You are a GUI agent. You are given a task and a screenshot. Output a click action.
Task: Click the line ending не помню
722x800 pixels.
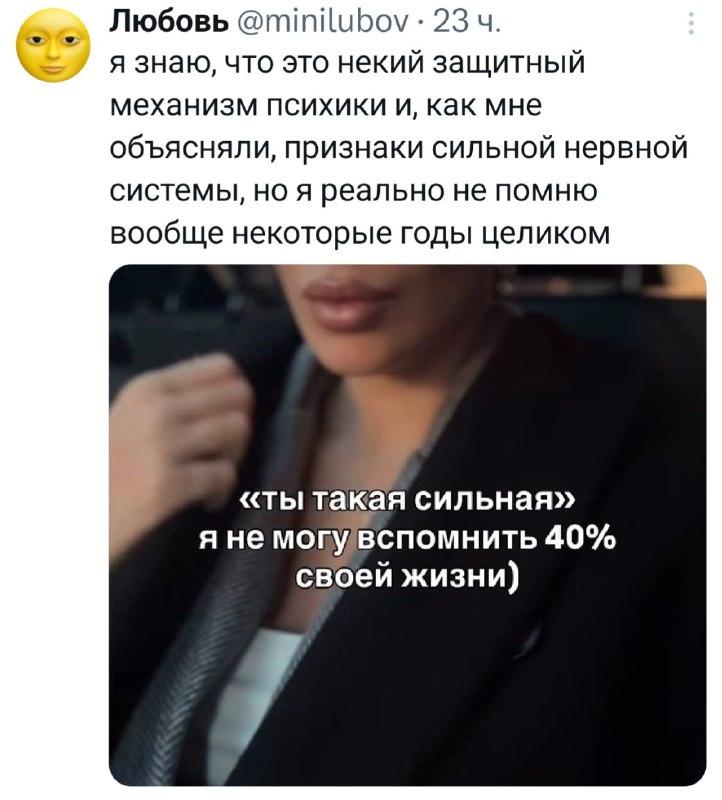(x=354, y=191)
